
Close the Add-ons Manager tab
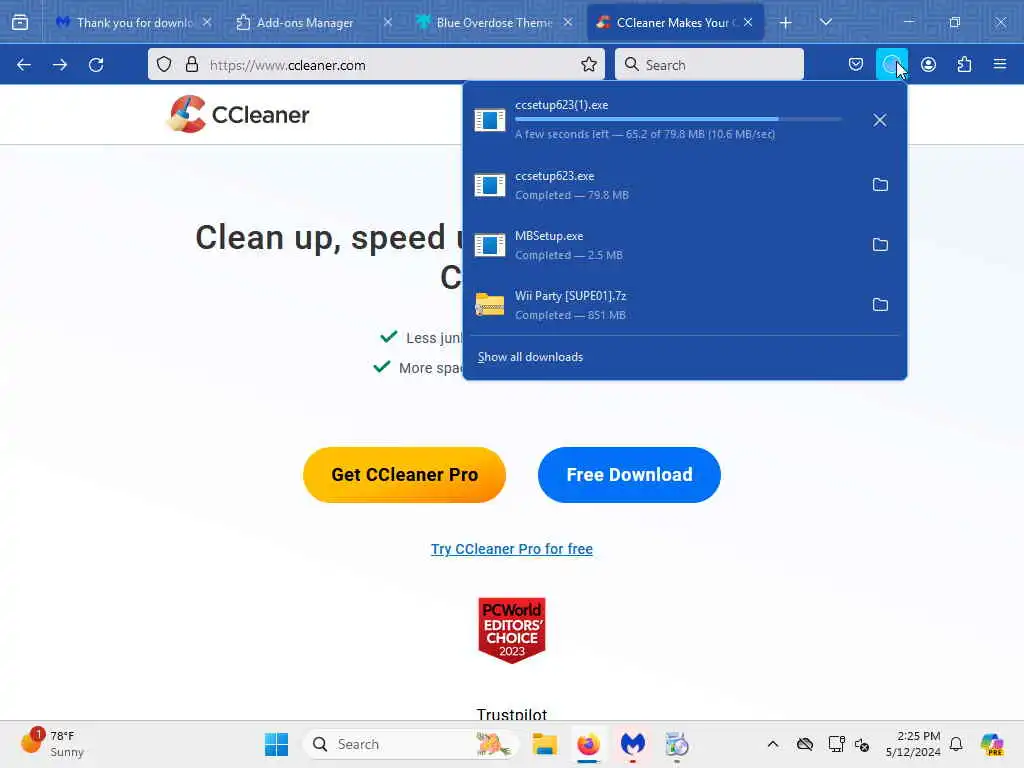tap(387, 22)
